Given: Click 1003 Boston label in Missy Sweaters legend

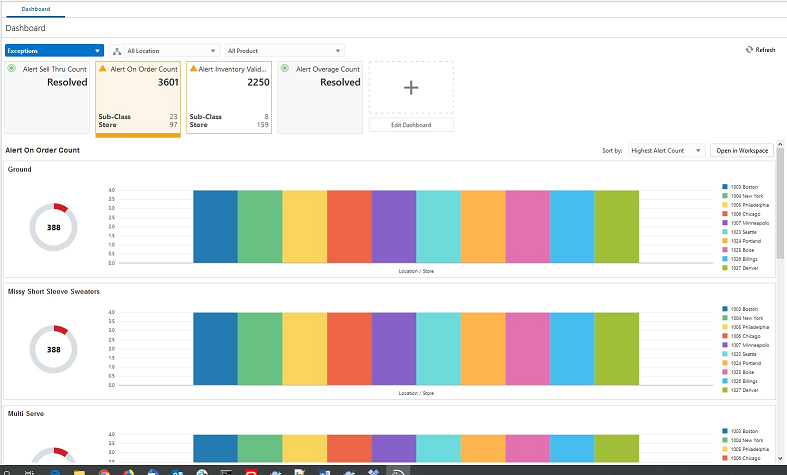Looking at the screenshot, I should click(x=744, y=309).
